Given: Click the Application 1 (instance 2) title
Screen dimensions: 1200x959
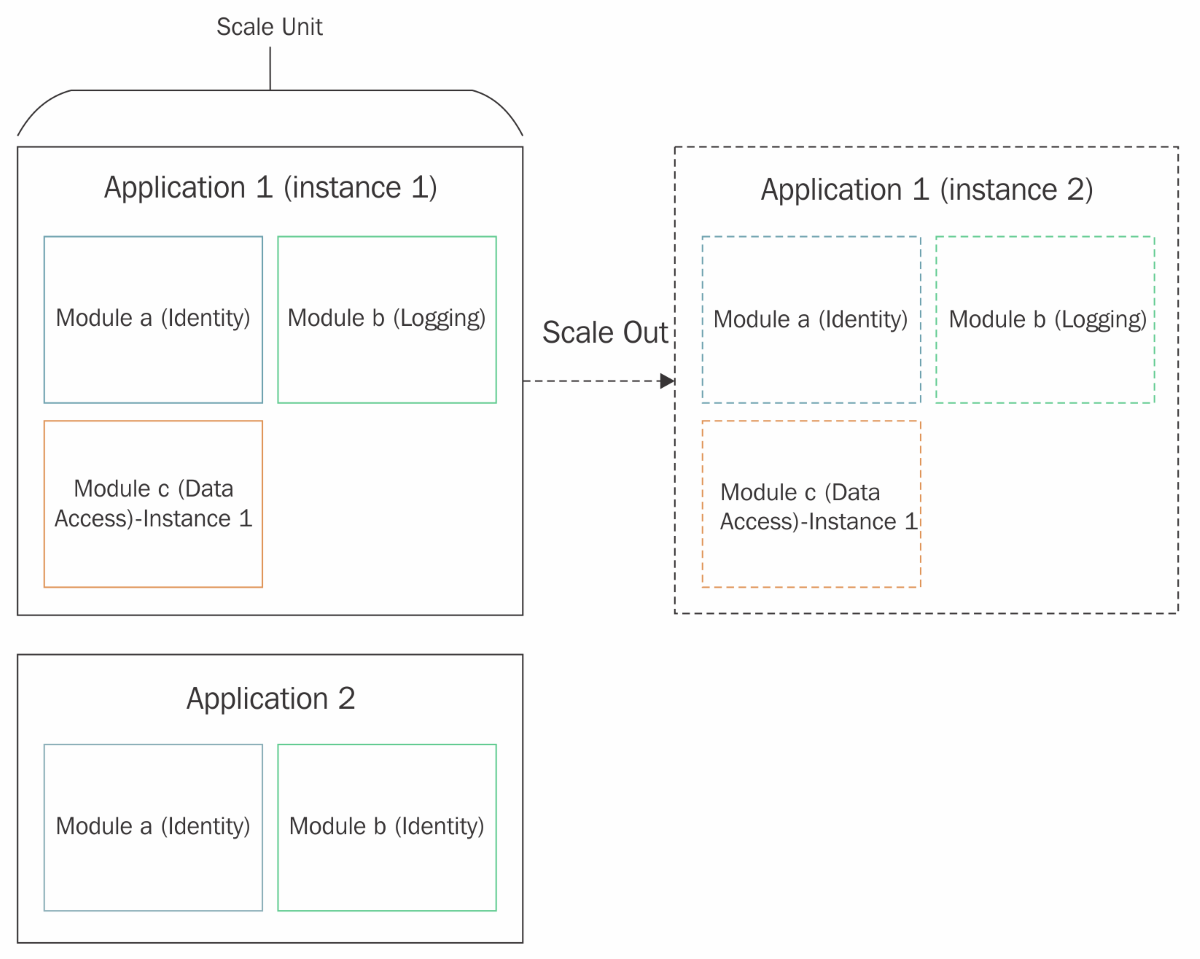Looking at the screenshot, I should (927, 190).
